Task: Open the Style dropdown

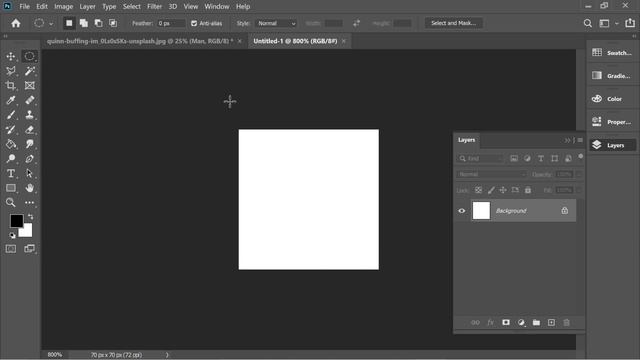Action: (276, 23)
